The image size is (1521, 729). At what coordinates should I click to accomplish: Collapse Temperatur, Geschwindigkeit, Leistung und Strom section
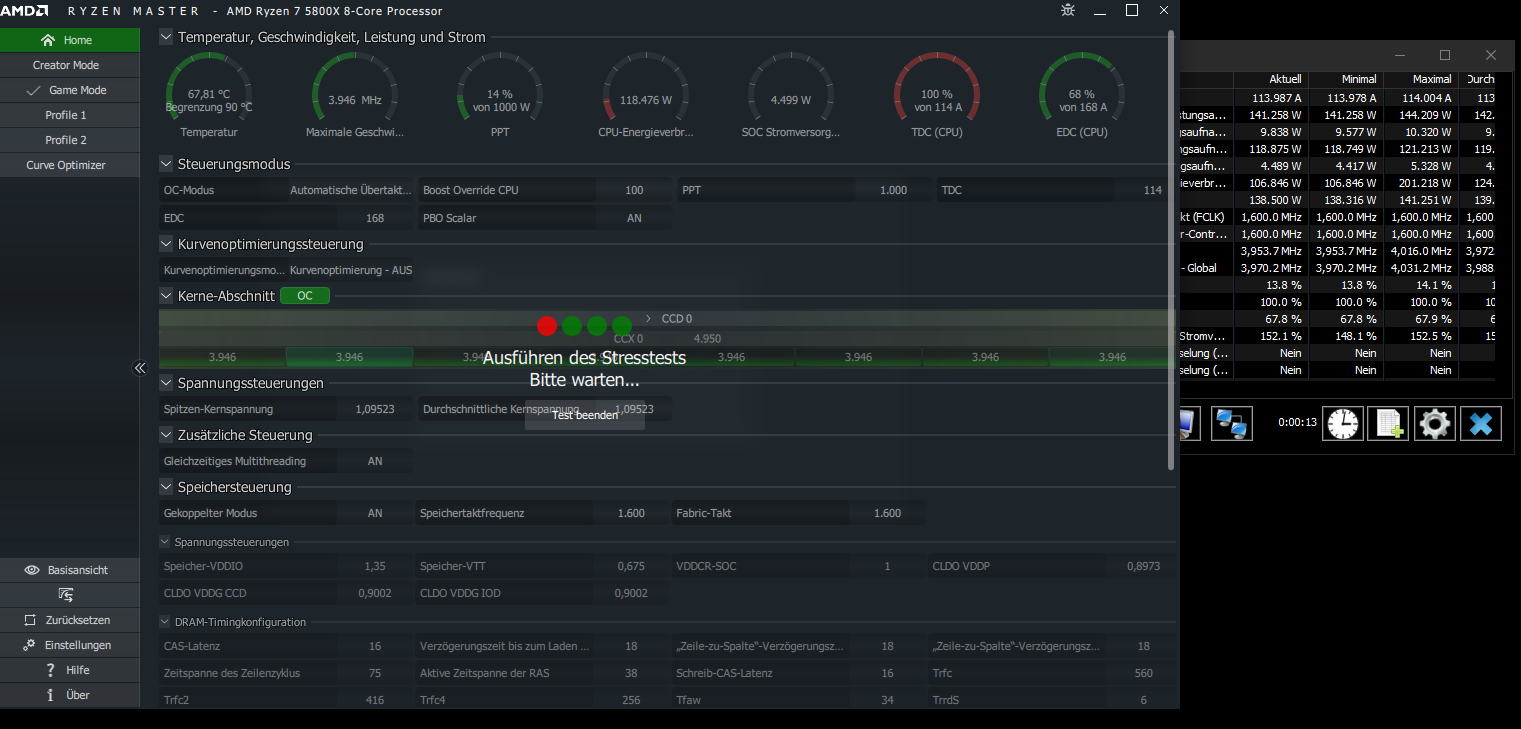(x=166, y=37)
